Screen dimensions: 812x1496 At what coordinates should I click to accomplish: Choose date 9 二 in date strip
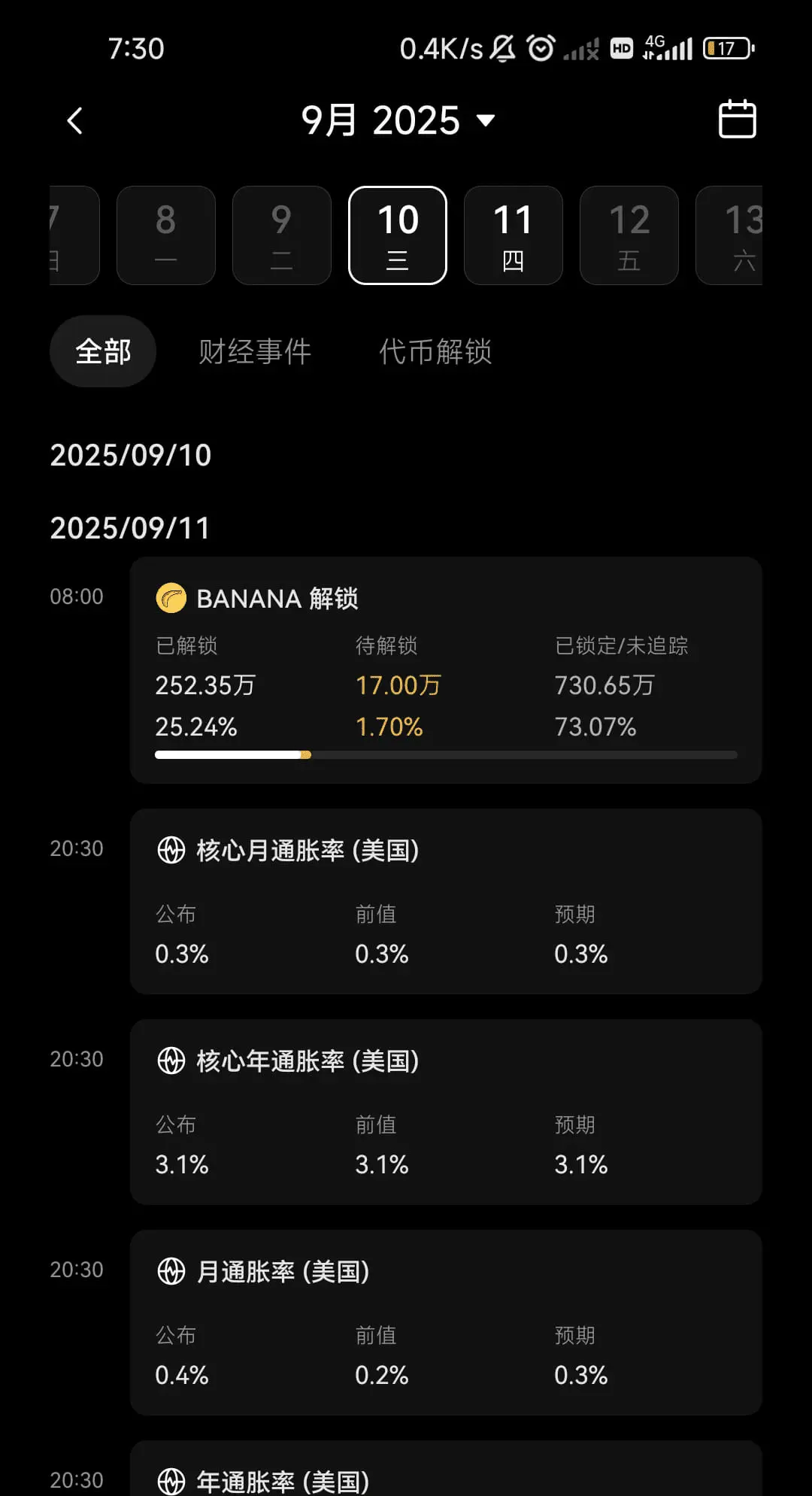[x=282, y=235]
